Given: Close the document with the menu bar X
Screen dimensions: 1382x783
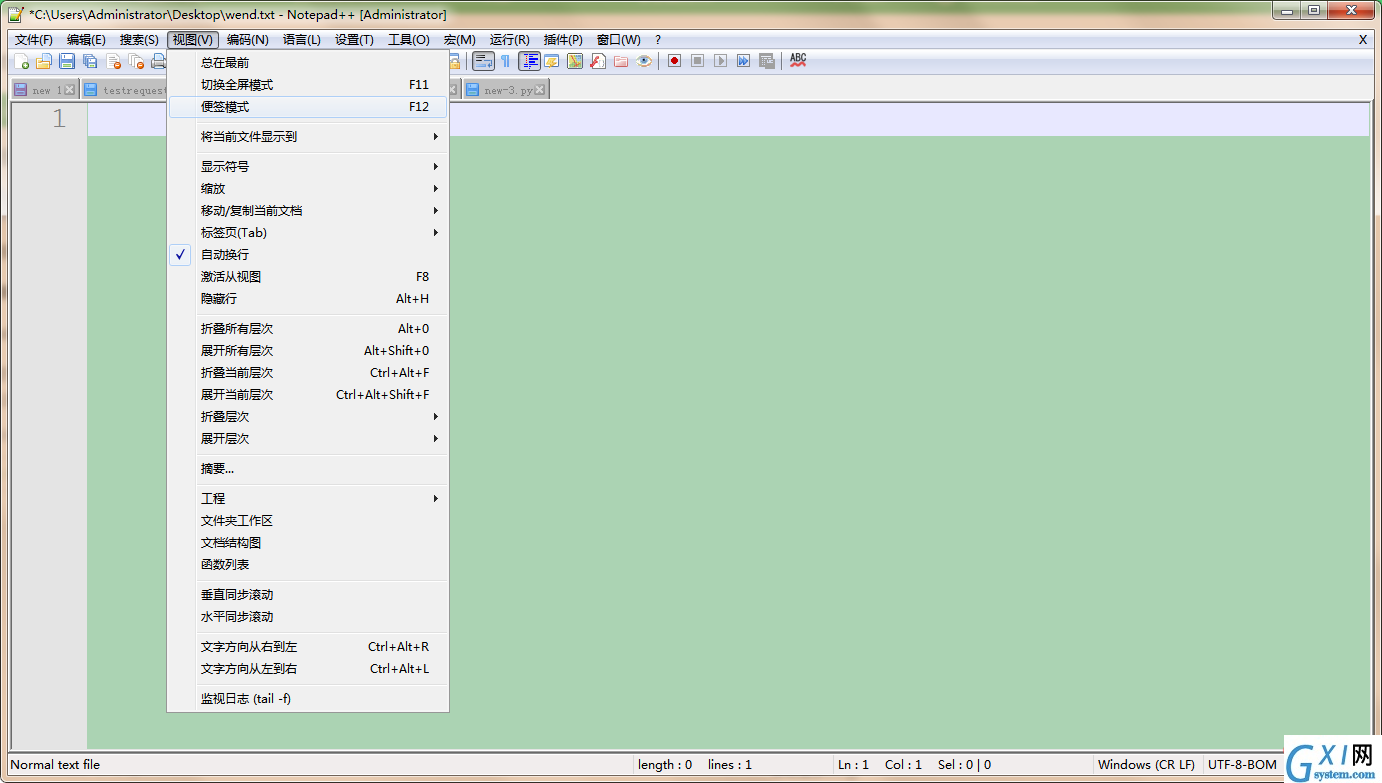Looking at the screenshot, I should click(1363, 40).
